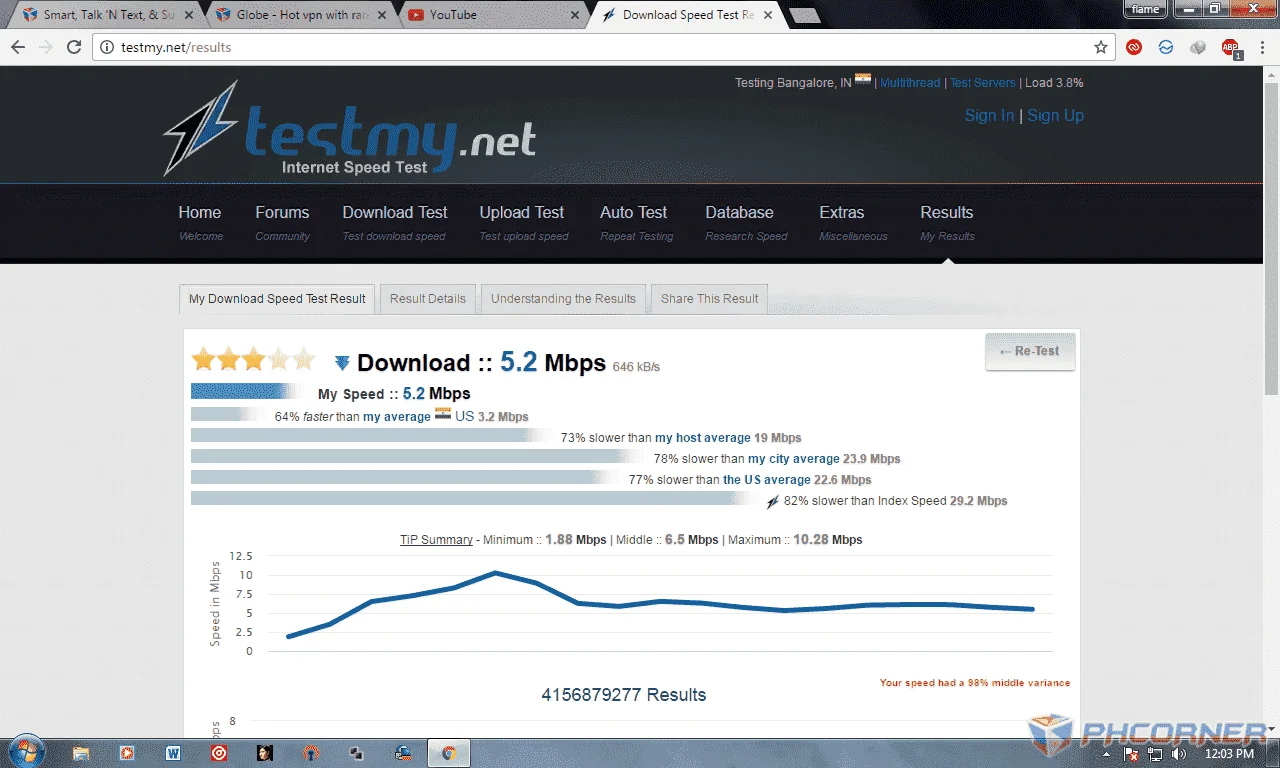1280x768 pixels.
Task: Open the Adblock Plus extension icon
Action: (1230, 48)
